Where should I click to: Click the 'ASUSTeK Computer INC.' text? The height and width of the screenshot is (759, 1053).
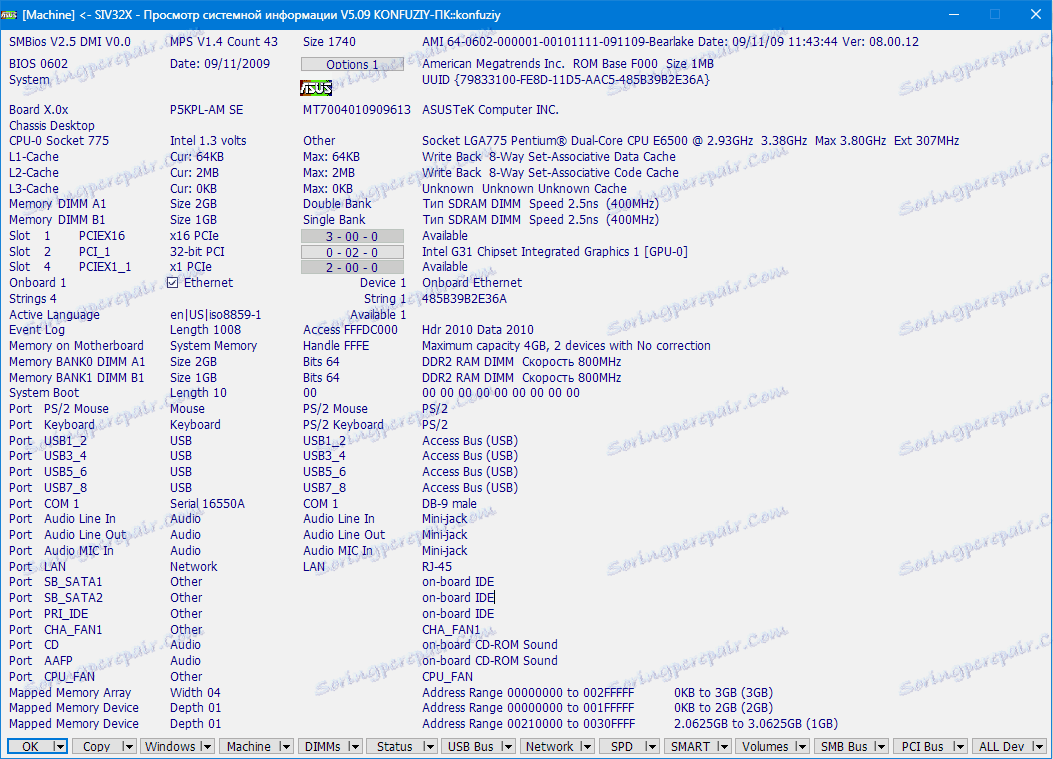point(490,109)
